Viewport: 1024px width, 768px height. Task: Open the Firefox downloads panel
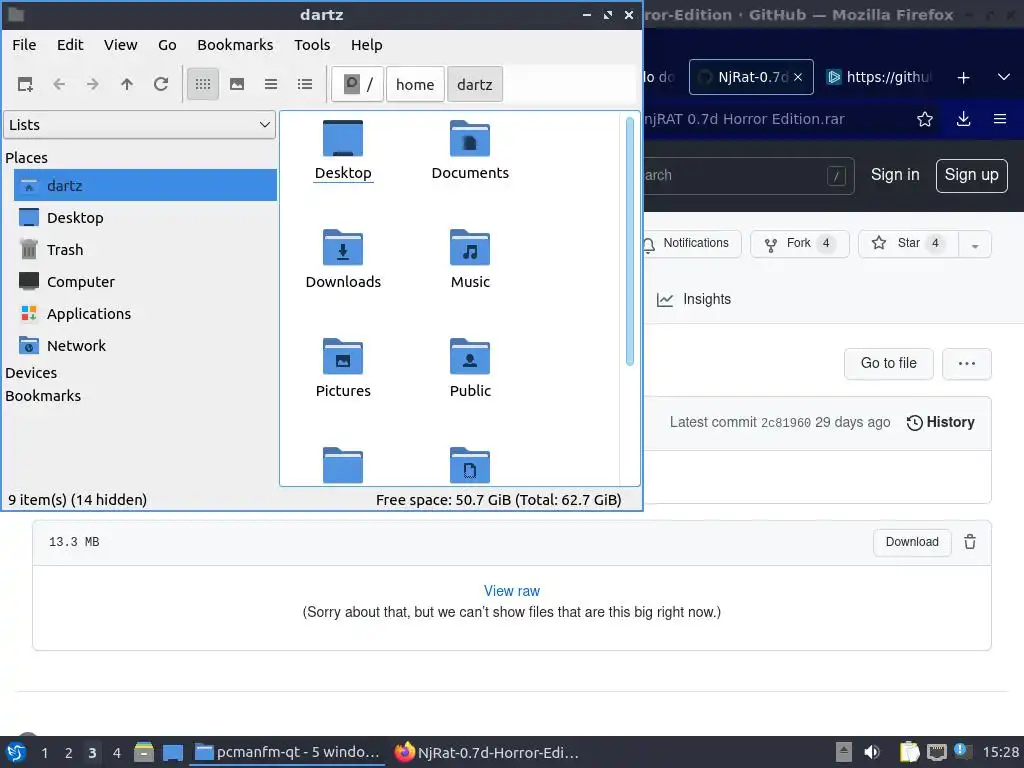point(963,119)
